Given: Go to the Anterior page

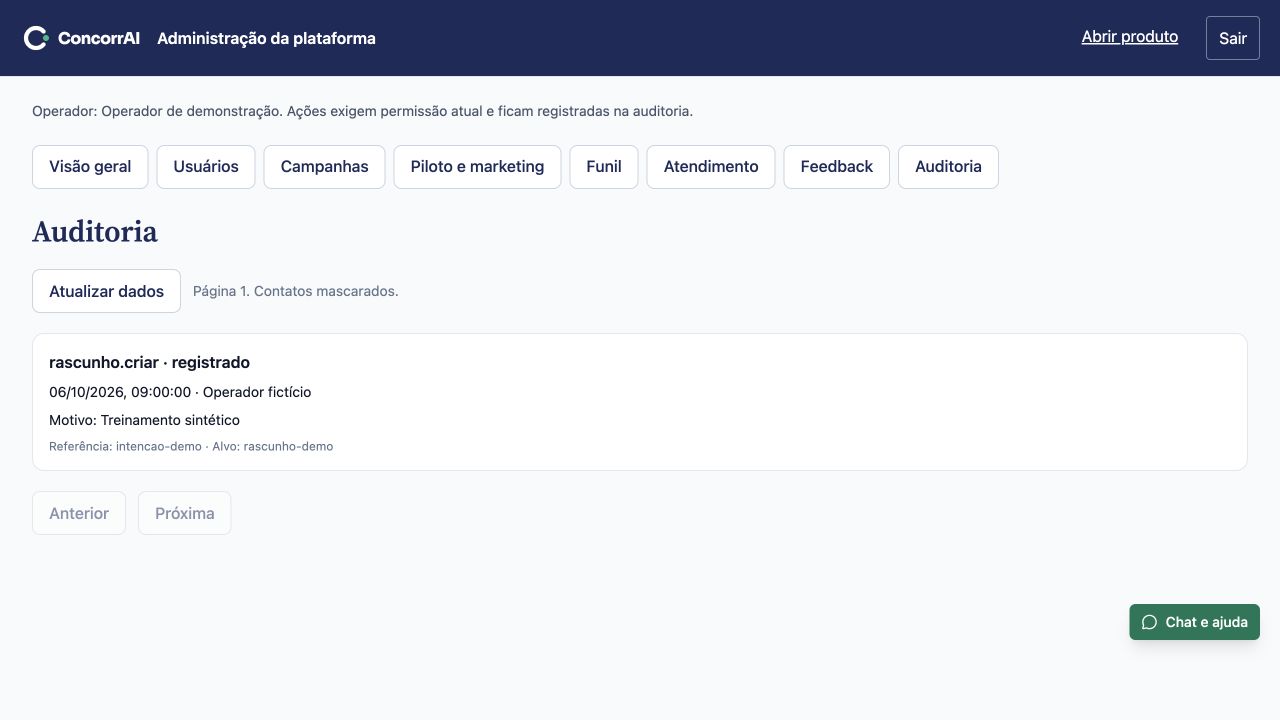Looking at the screenshot, I should coord(79,513).
